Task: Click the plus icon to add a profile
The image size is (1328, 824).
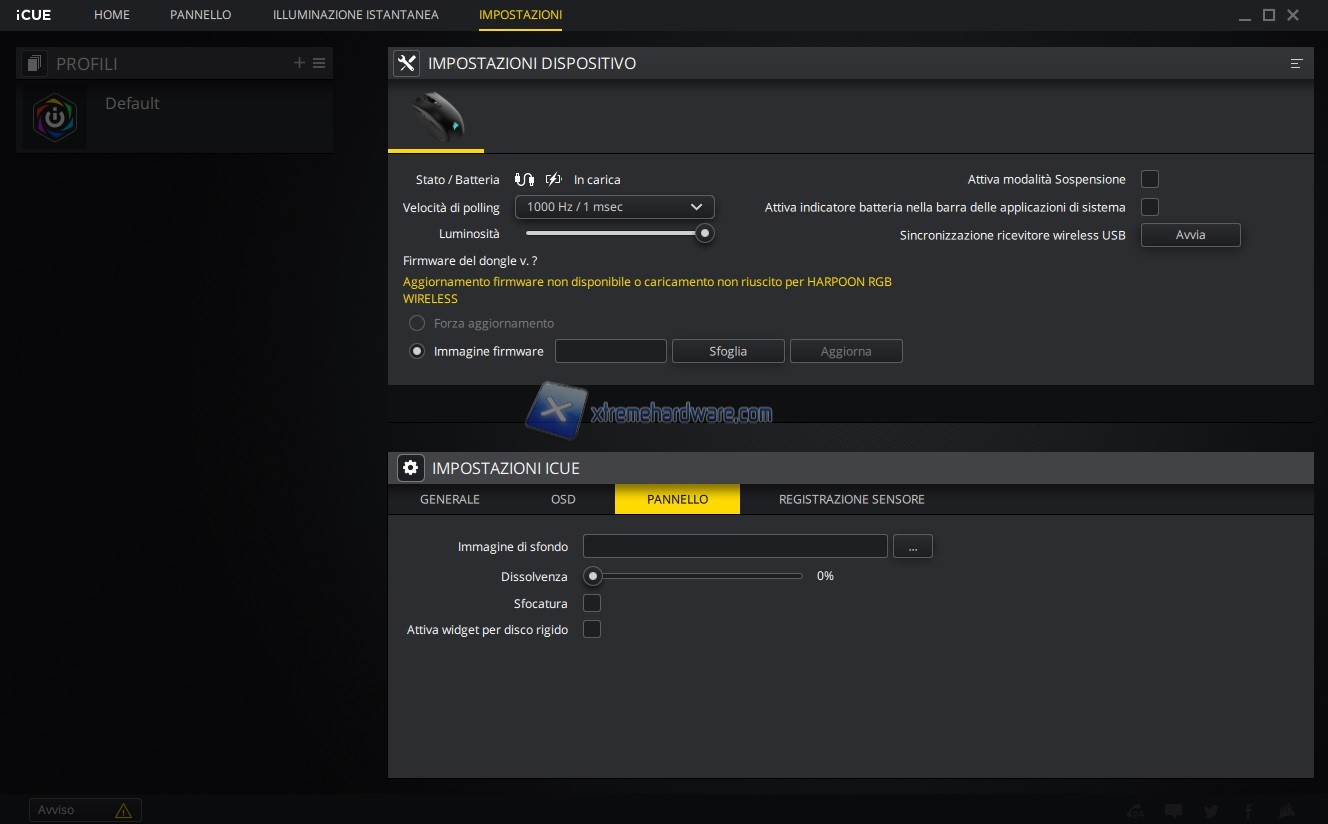Action: pos(299,63)
